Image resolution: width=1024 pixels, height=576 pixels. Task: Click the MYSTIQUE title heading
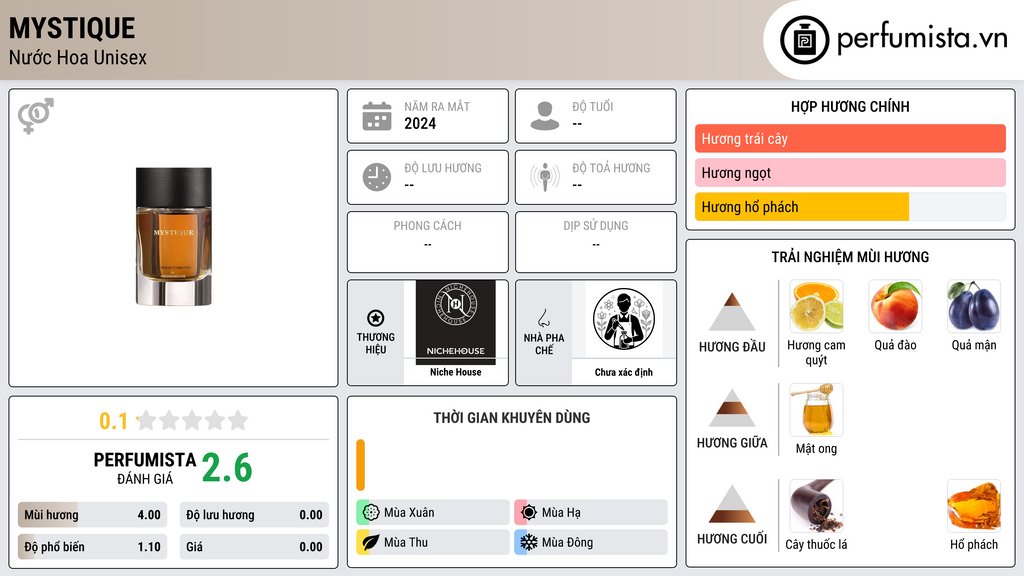(x=72, y=28)
